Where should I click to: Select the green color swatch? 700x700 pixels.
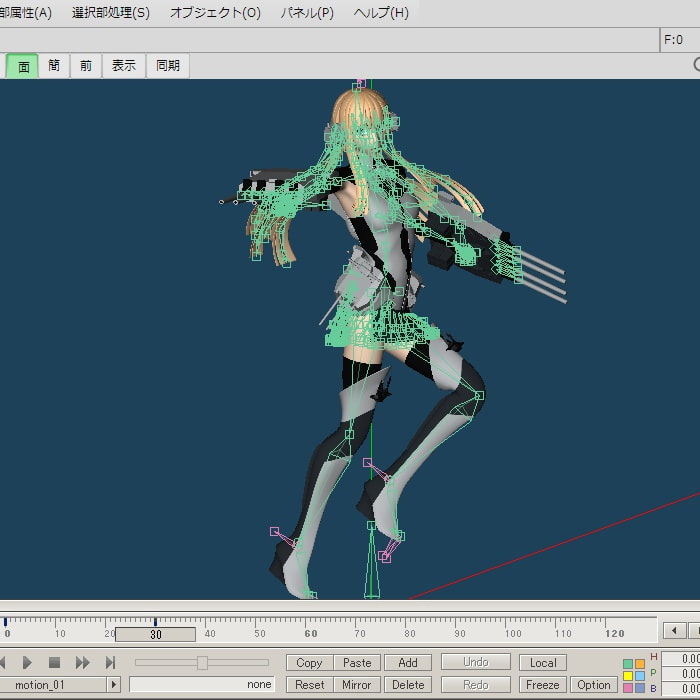tap(628, 663)
